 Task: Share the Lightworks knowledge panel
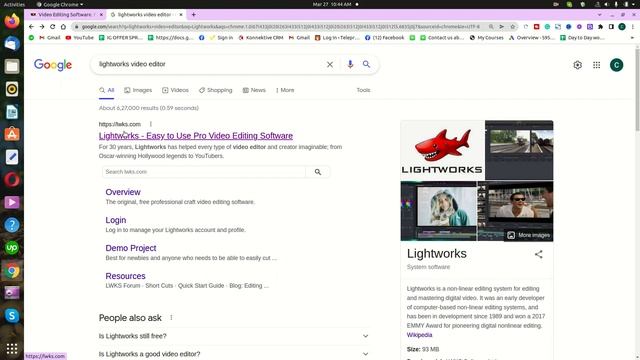point(538,254)
